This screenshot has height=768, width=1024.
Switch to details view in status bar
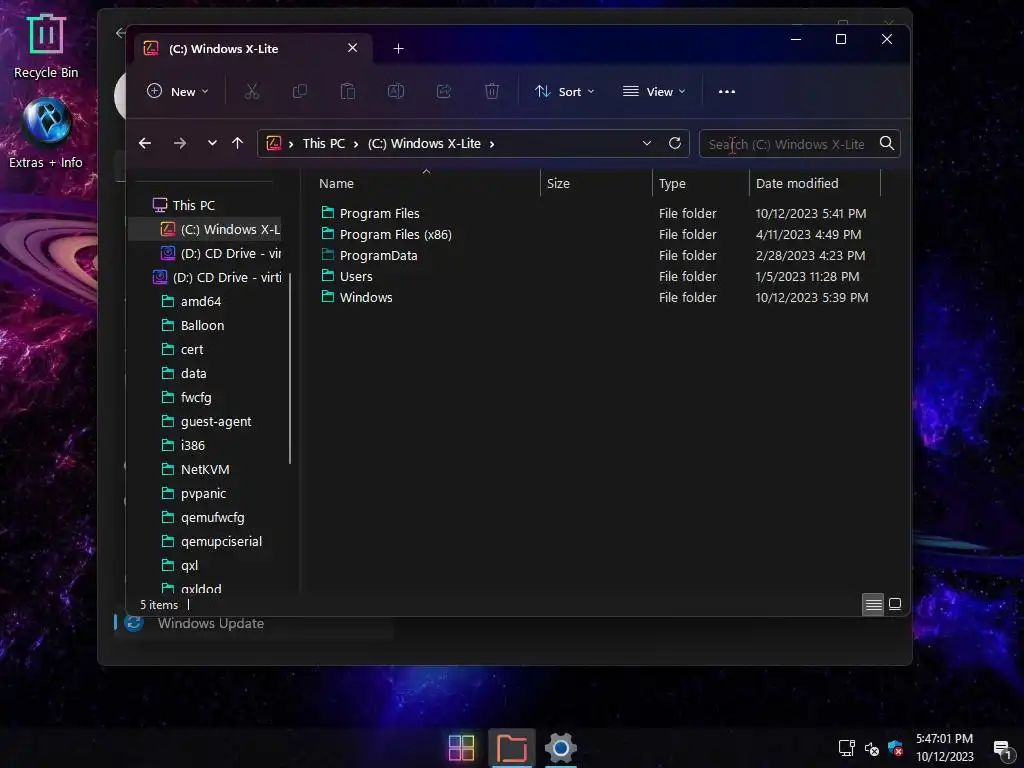coord(873,604)
